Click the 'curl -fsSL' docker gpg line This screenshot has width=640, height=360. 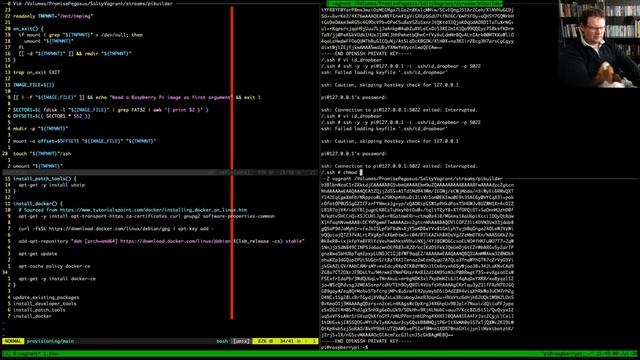coord(116,229)
